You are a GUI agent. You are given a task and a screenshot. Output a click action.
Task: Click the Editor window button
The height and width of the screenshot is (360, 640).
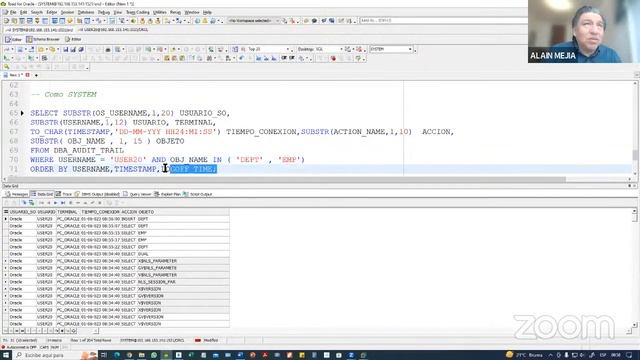point(13,40)
